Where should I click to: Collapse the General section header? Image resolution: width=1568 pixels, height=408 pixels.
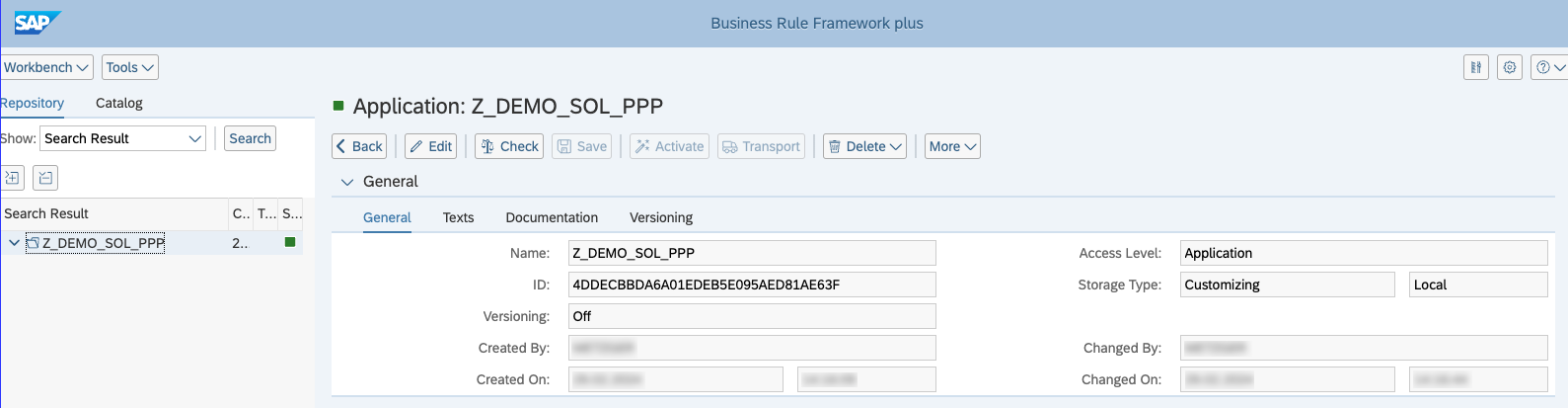coord(347,182)
